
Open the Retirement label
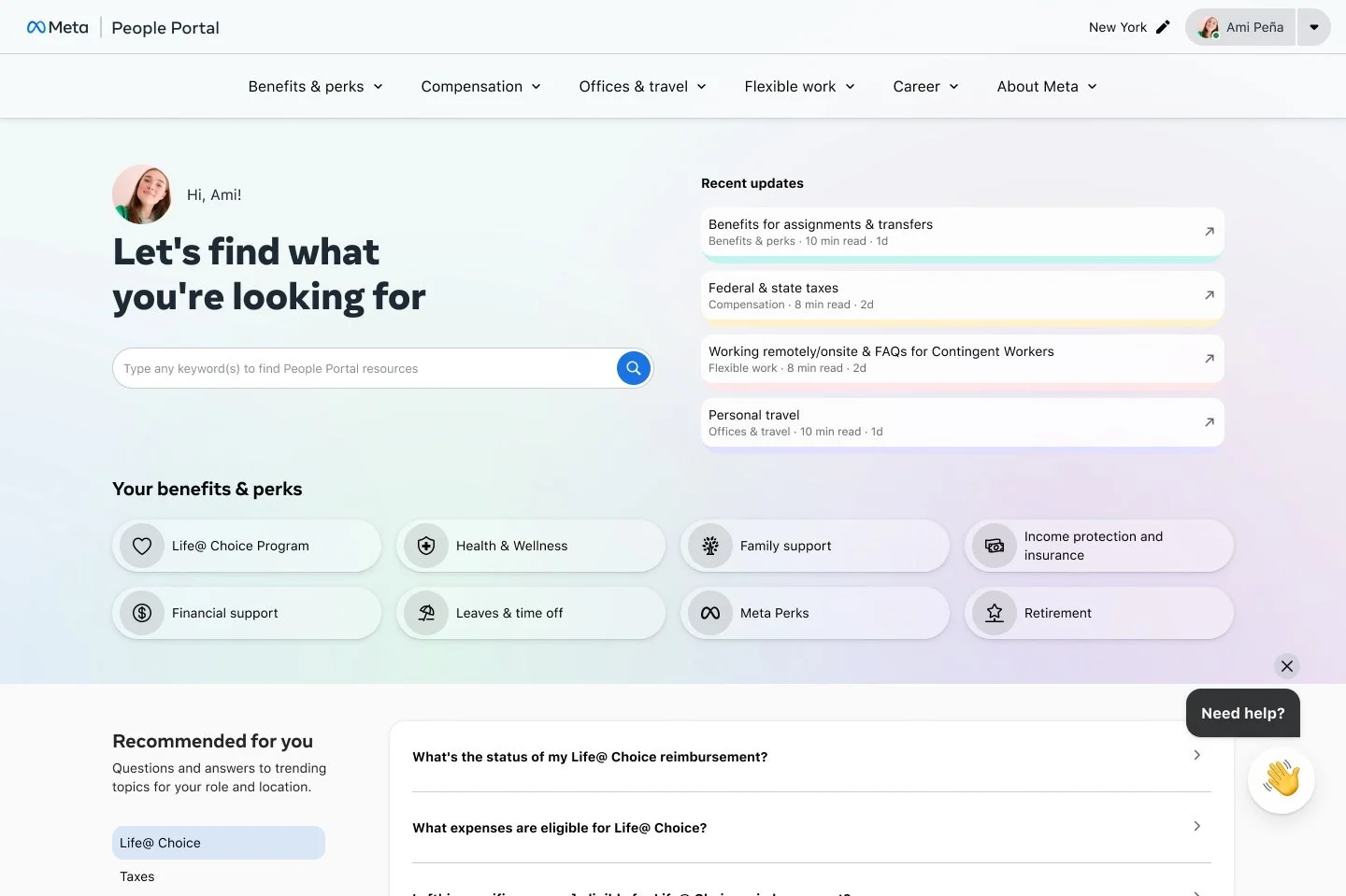click(x=1057, y=613)
